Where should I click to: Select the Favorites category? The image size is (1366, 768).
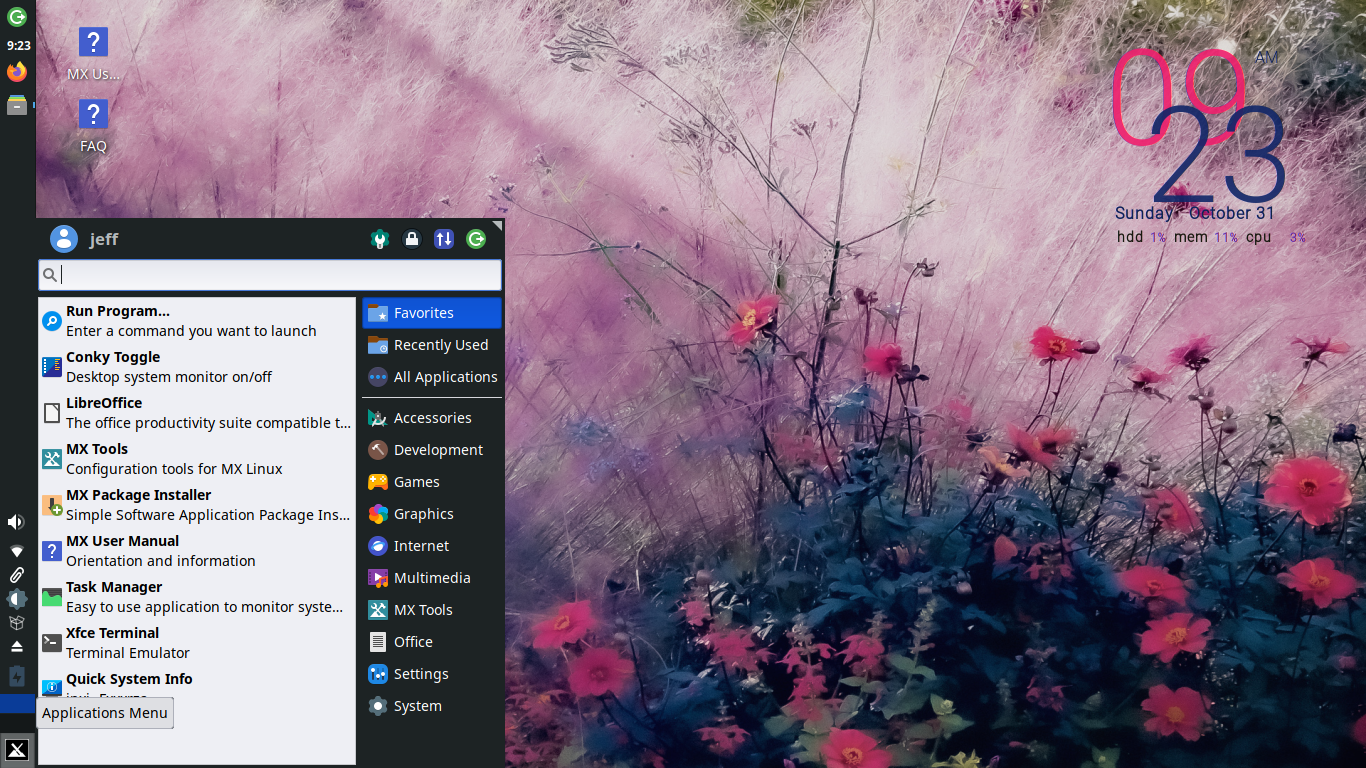432,313
